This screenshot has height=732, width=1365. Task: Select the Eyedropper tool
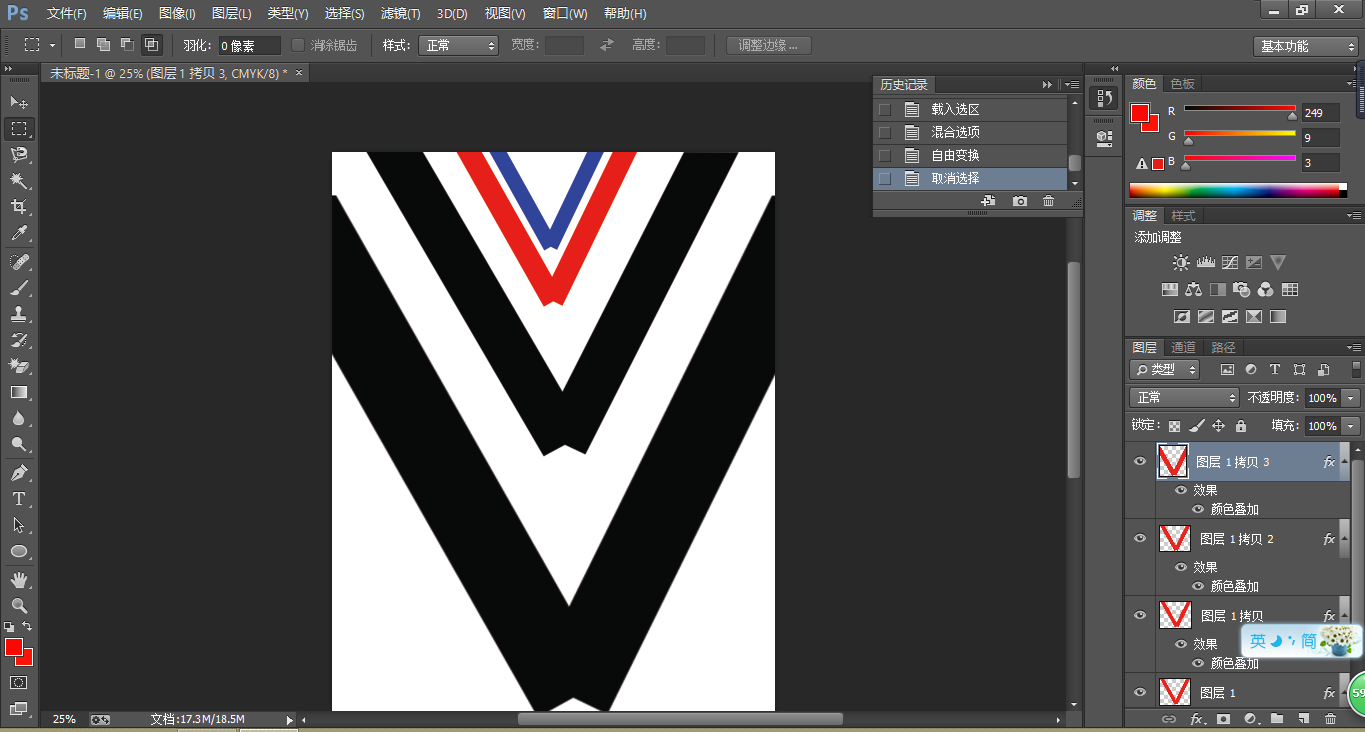pos(19,233)
